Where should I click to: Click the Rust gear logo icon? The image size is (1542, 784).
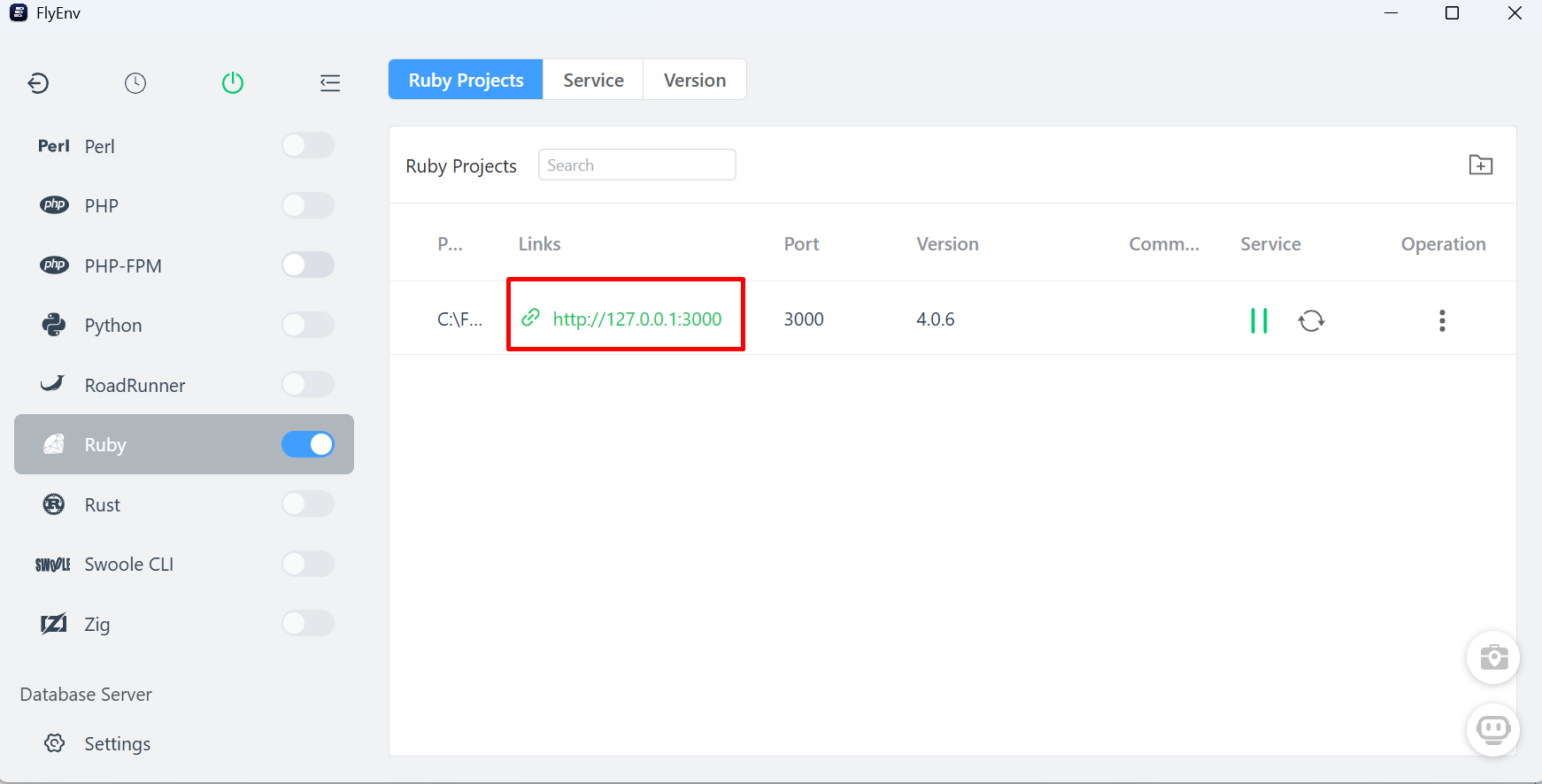54,504
